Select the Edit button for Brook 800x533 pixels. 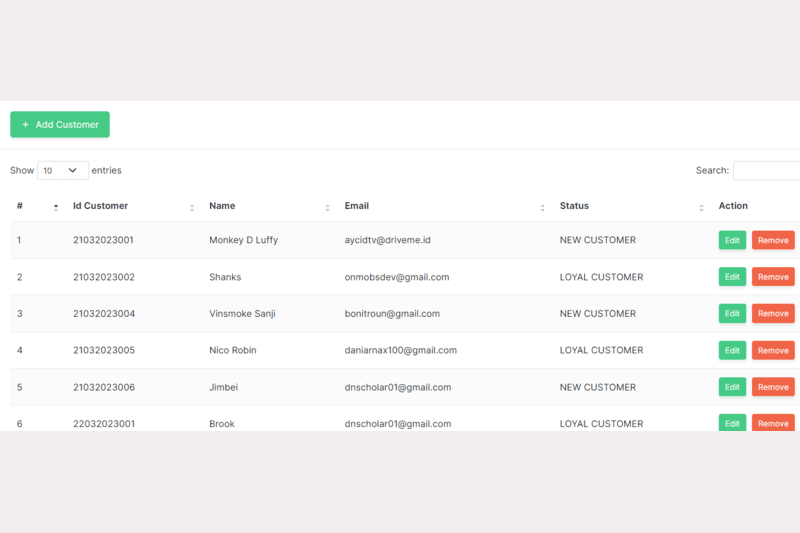tap(732, 423)
